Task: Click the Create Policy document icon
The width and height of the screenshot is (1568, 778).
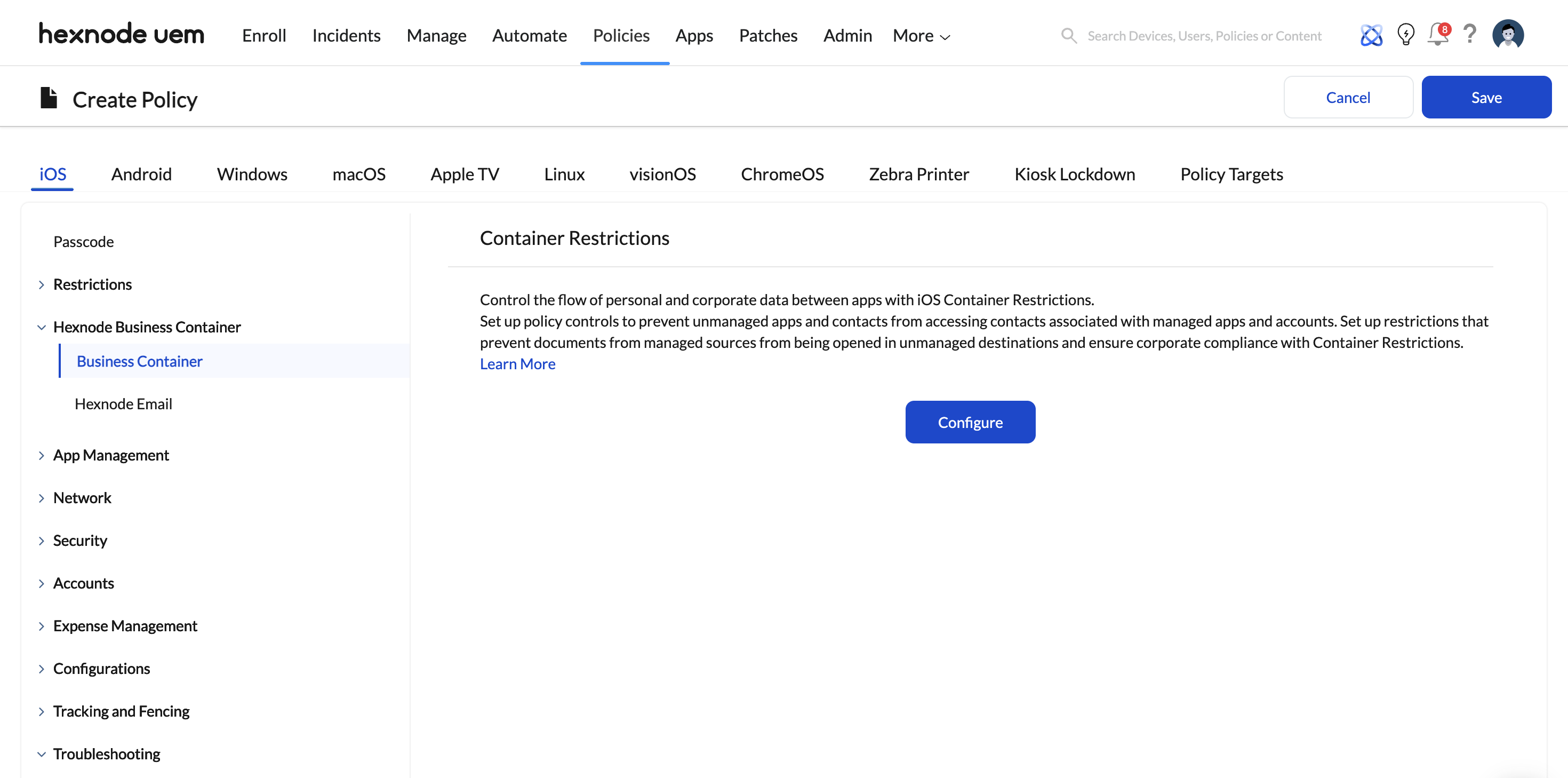Action: tap(49, 98)
